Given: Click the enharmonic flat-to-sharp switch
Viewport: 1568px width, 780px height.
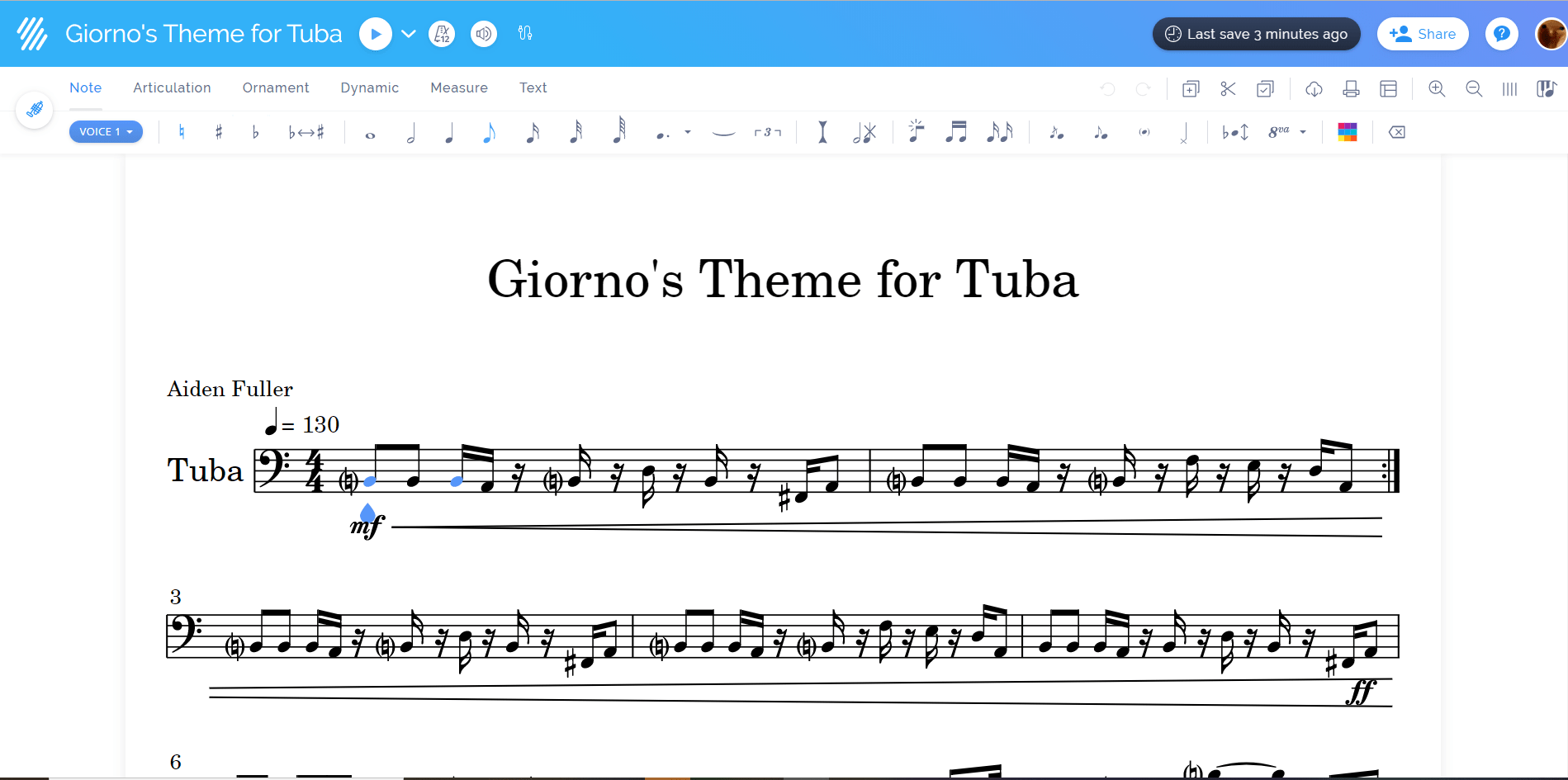Looking at the screenshot, I should click(x=306, y=132).
